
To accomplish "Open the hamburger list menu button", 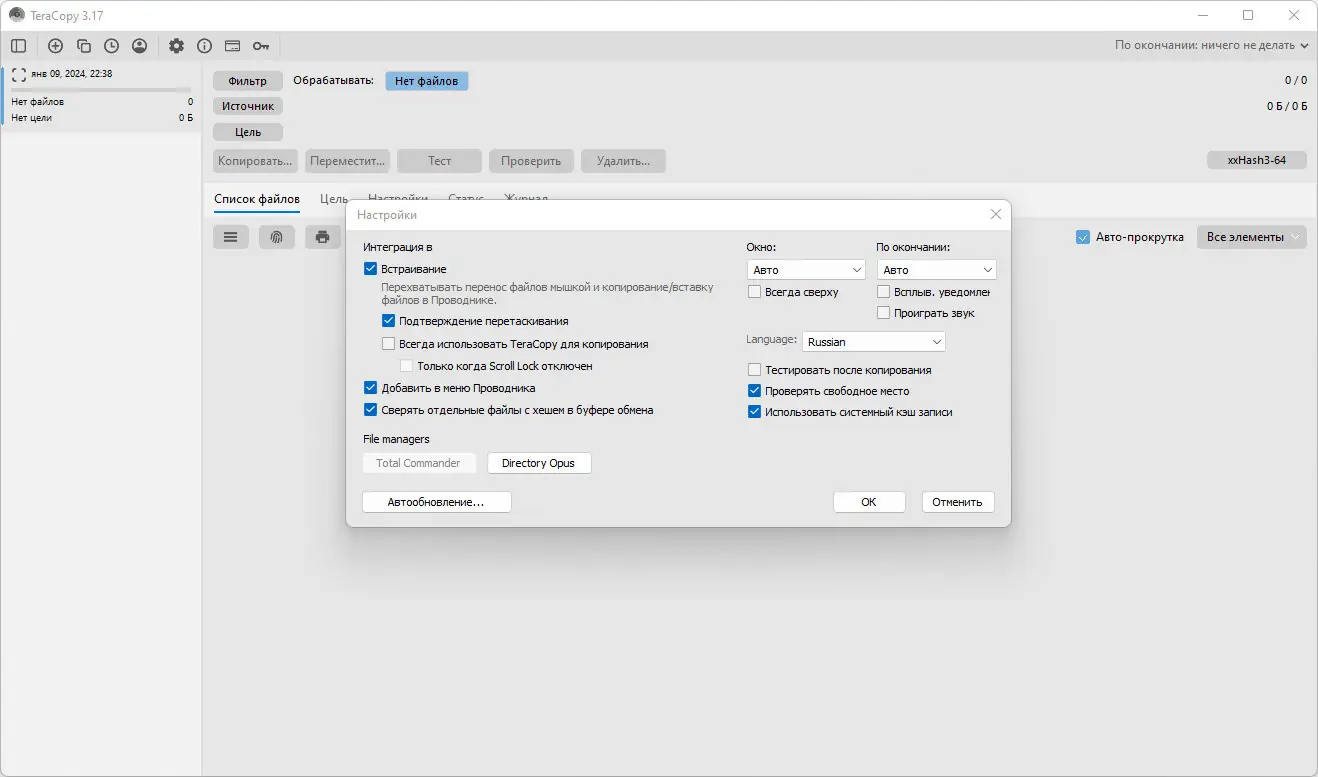I will pyautogui.click(x=231, y=237).
